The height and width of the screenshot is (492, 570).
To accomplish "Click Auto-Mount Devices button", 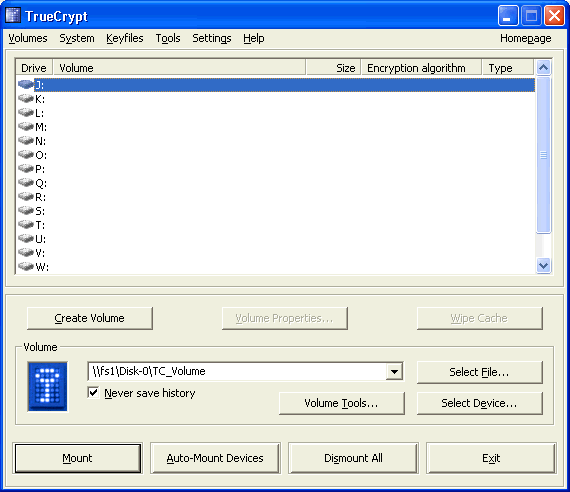I will click(215, 458).
